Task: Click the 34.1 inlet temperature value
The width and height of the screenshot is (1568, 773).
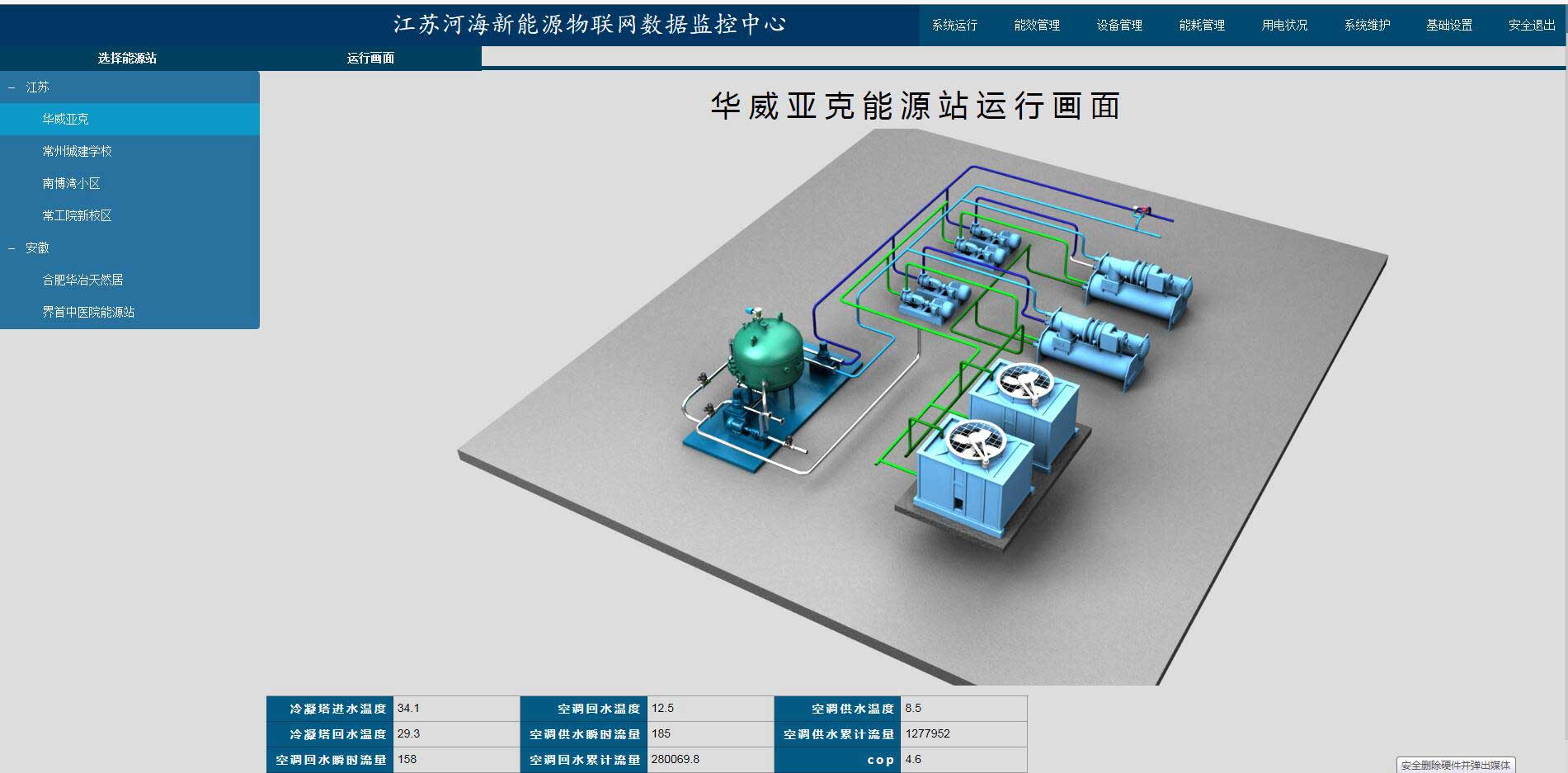Action: 408,708
